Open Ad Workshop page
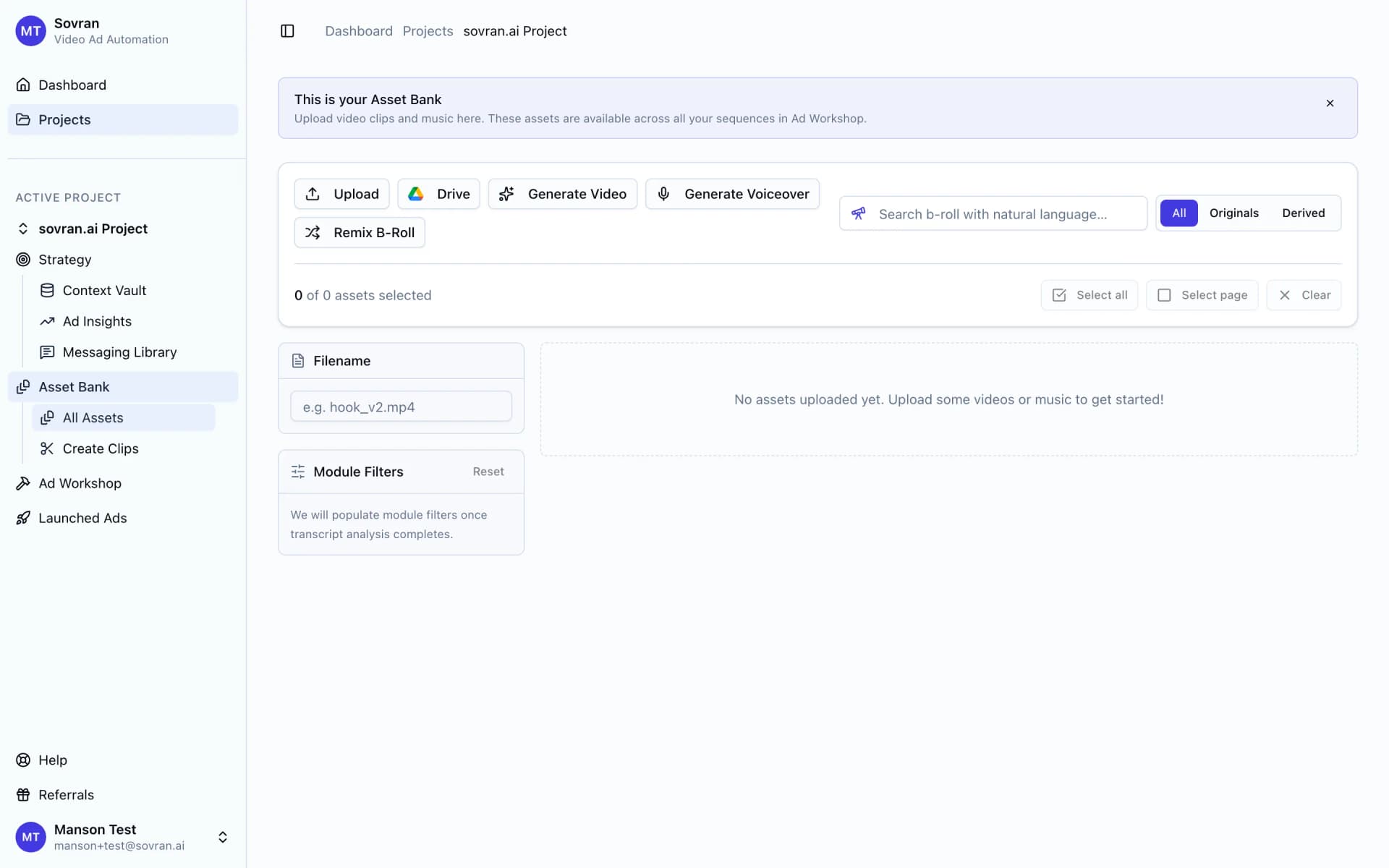 [123, 483]
